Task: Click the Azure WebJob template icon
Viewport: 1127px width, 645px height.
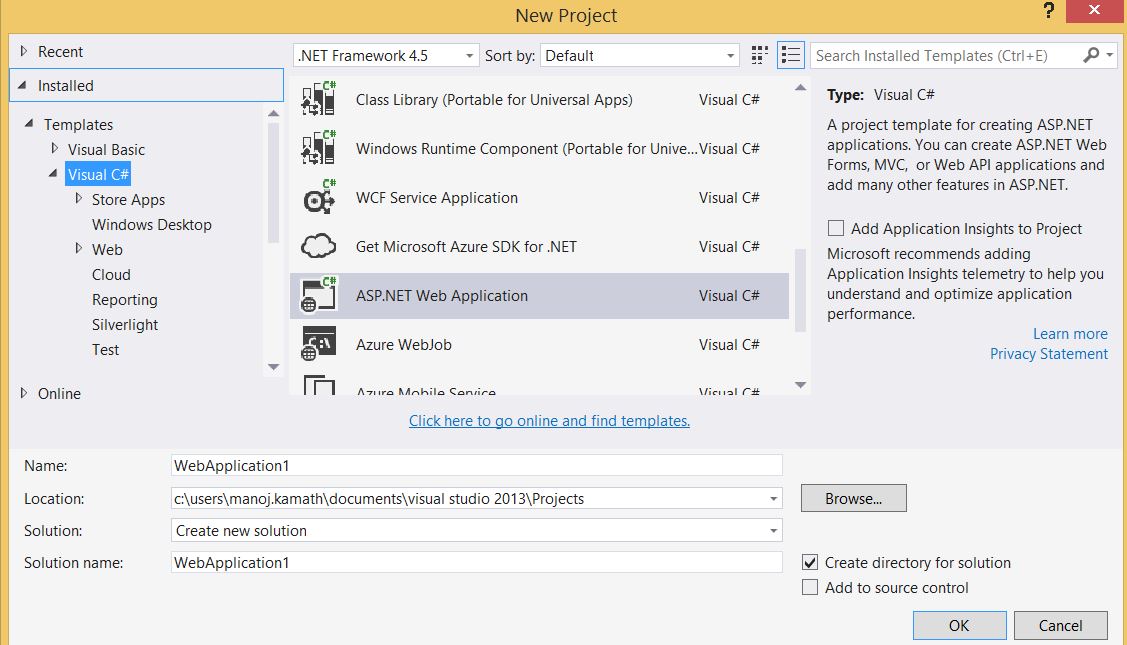Action: click(x=318, y=344)
